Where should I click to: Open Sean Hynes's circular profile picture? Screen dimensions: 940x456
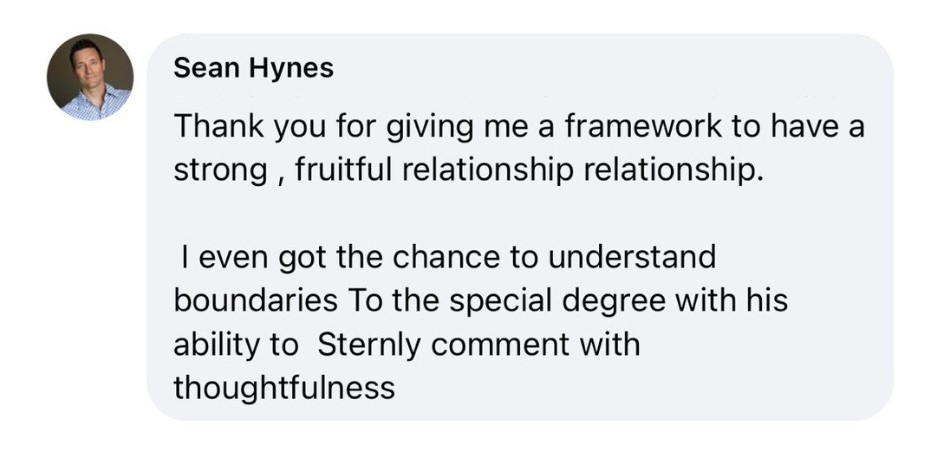90,77
